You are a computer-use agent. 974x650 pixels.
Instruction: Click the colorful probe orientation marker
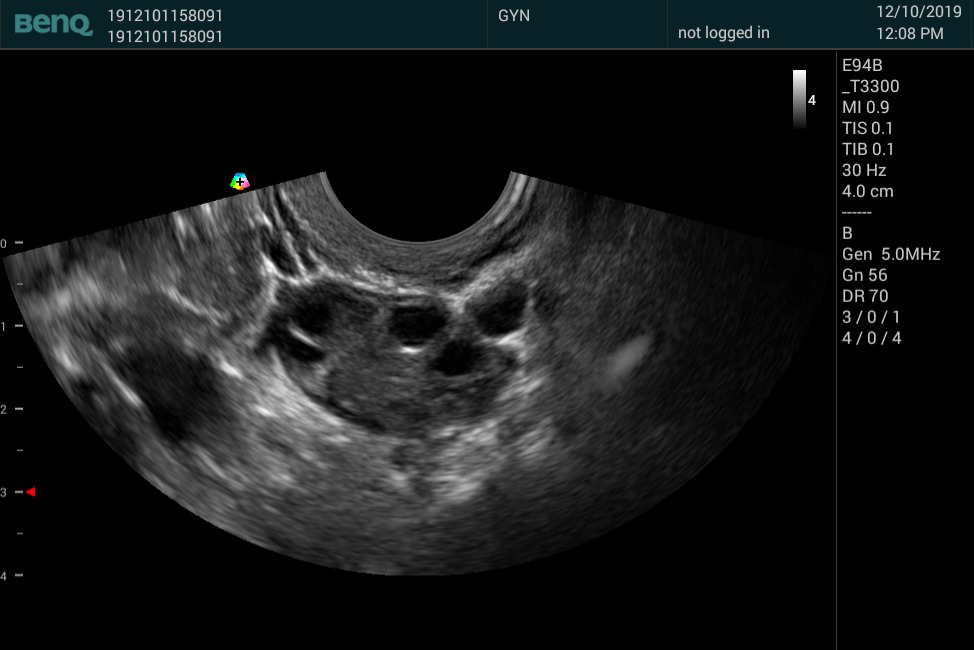[x=240, y=181]
